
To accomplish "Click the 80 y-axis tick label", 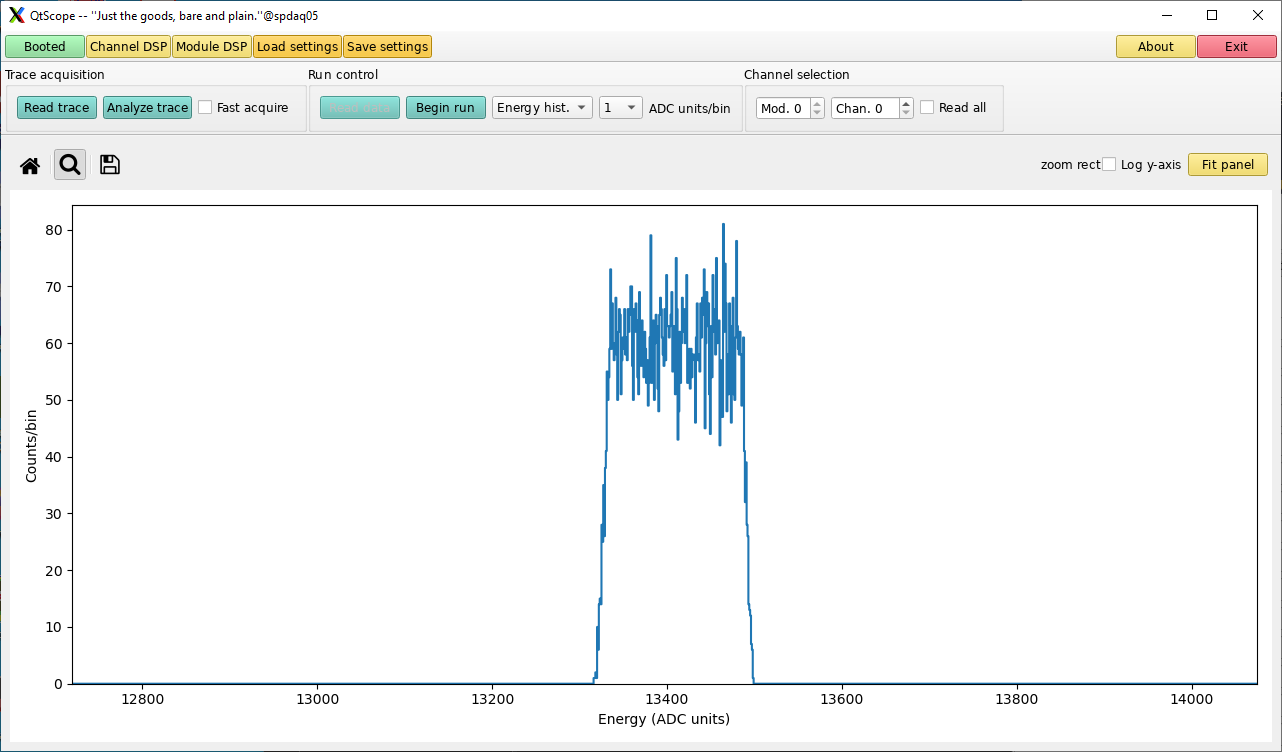I will (55, 230).
